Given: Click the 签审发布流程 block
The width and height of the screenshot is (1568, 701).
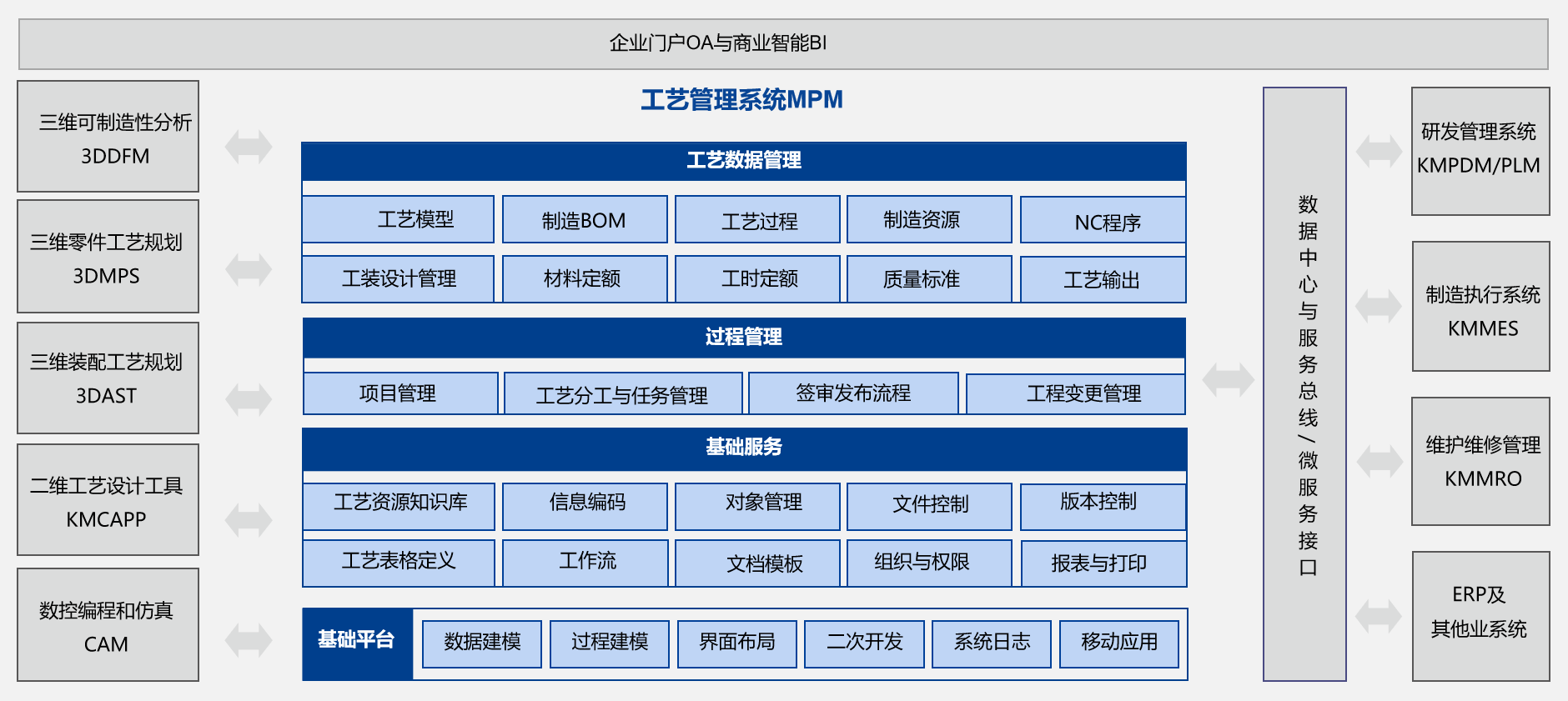Looking at the screenshot, I should point(853,393).
